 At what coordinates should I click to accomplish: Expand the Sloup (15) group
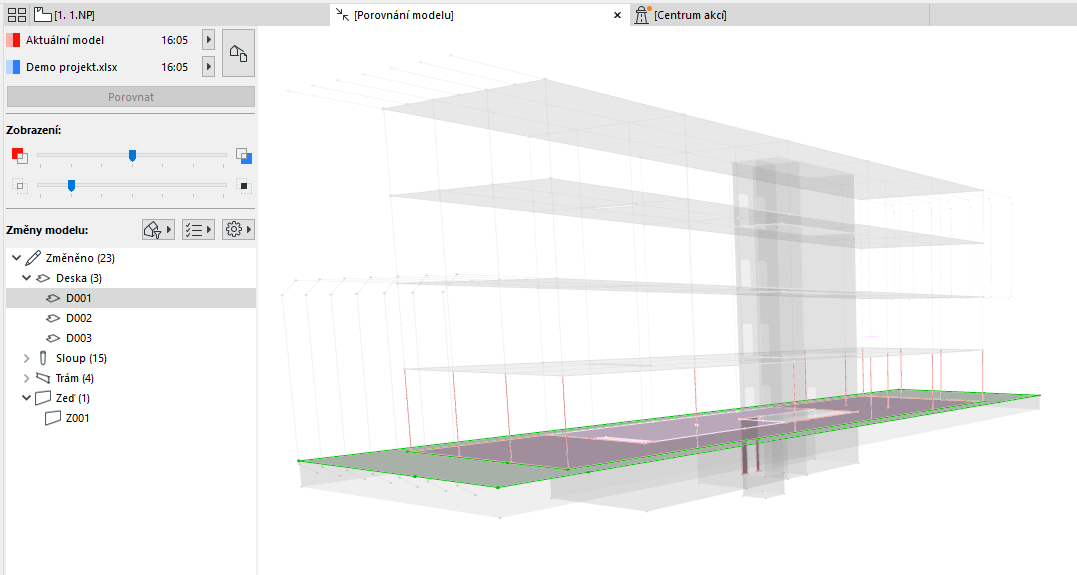[x=27, y=358]
